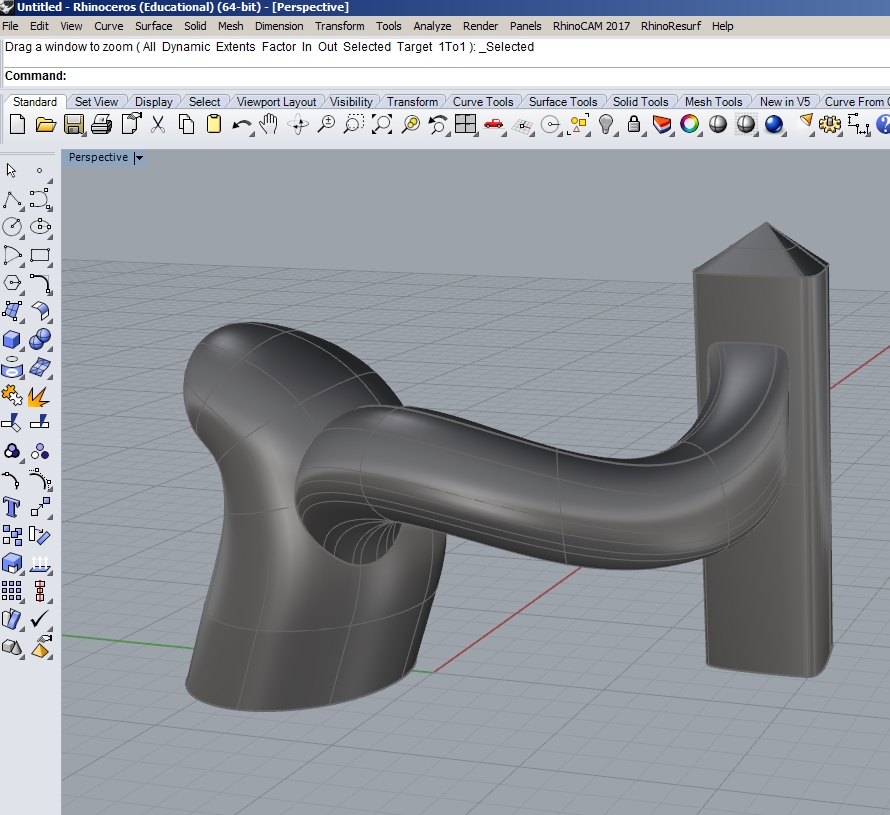Click the Boolean Union spheres icon
Screen dimensions: 890x815
tap(40, 339)
